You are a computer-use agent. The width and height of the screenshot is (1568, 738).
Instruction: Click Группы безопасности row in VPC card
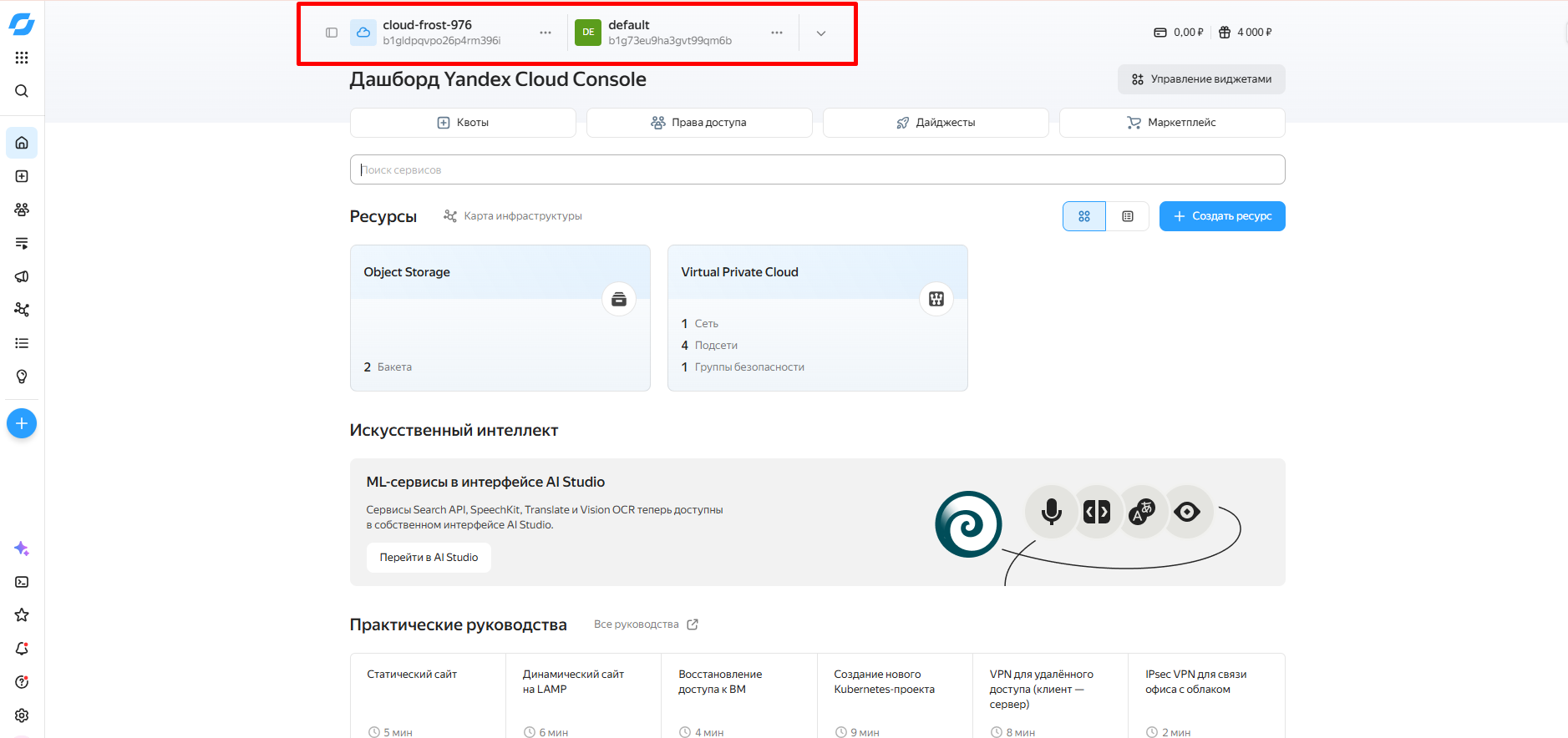743,367
